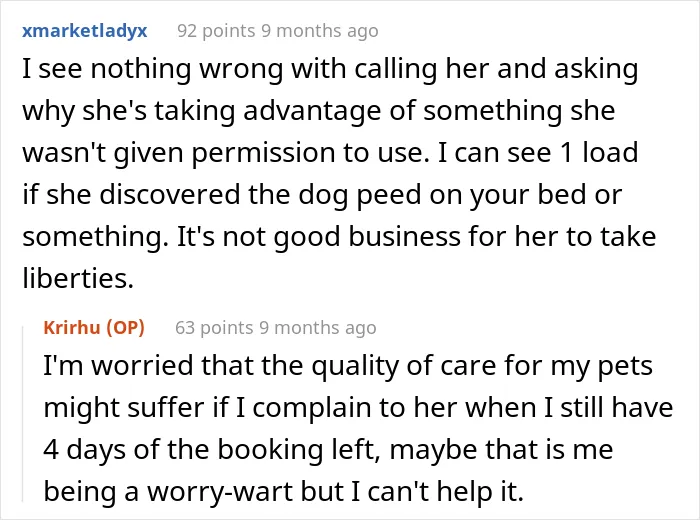Open Krirhu (OP) user profile

point(94,328)
